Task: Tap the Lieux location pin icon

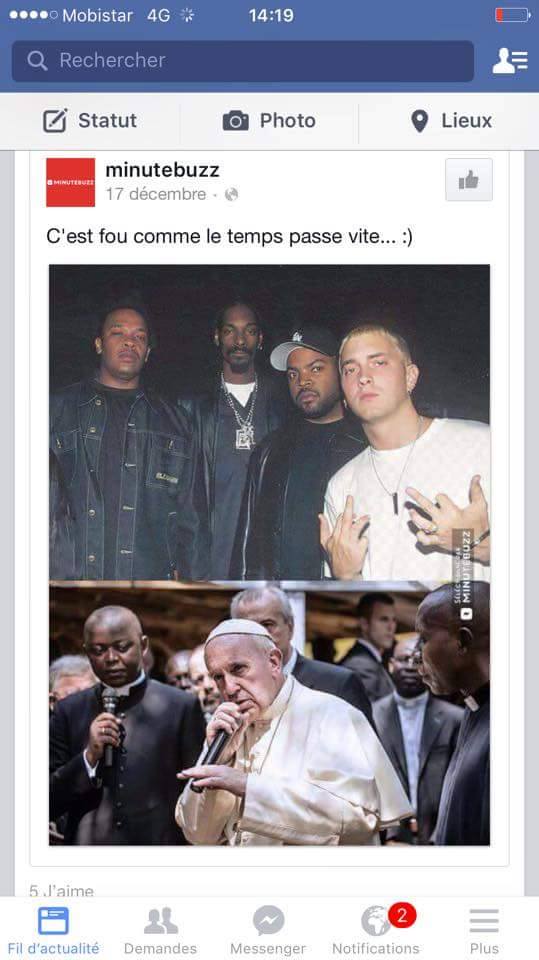Action: click(x=420, y=121)
